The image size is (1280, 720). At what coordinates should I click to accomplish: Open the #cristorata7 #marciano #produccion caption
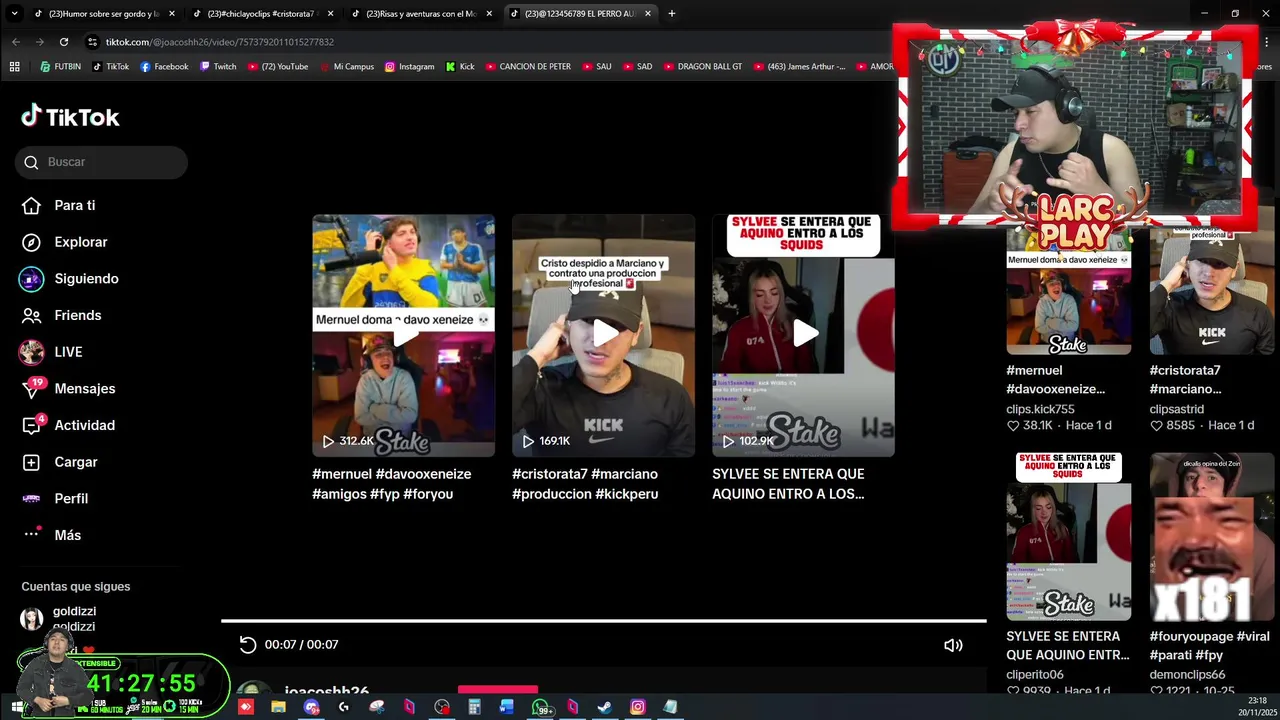pyautogui.click(x=585, y=484)
